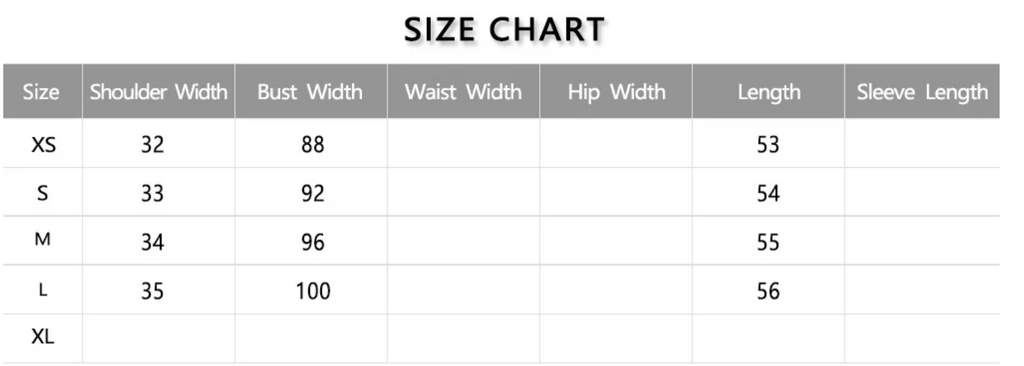Select the Shoulder Width header cell

[159, 92]
